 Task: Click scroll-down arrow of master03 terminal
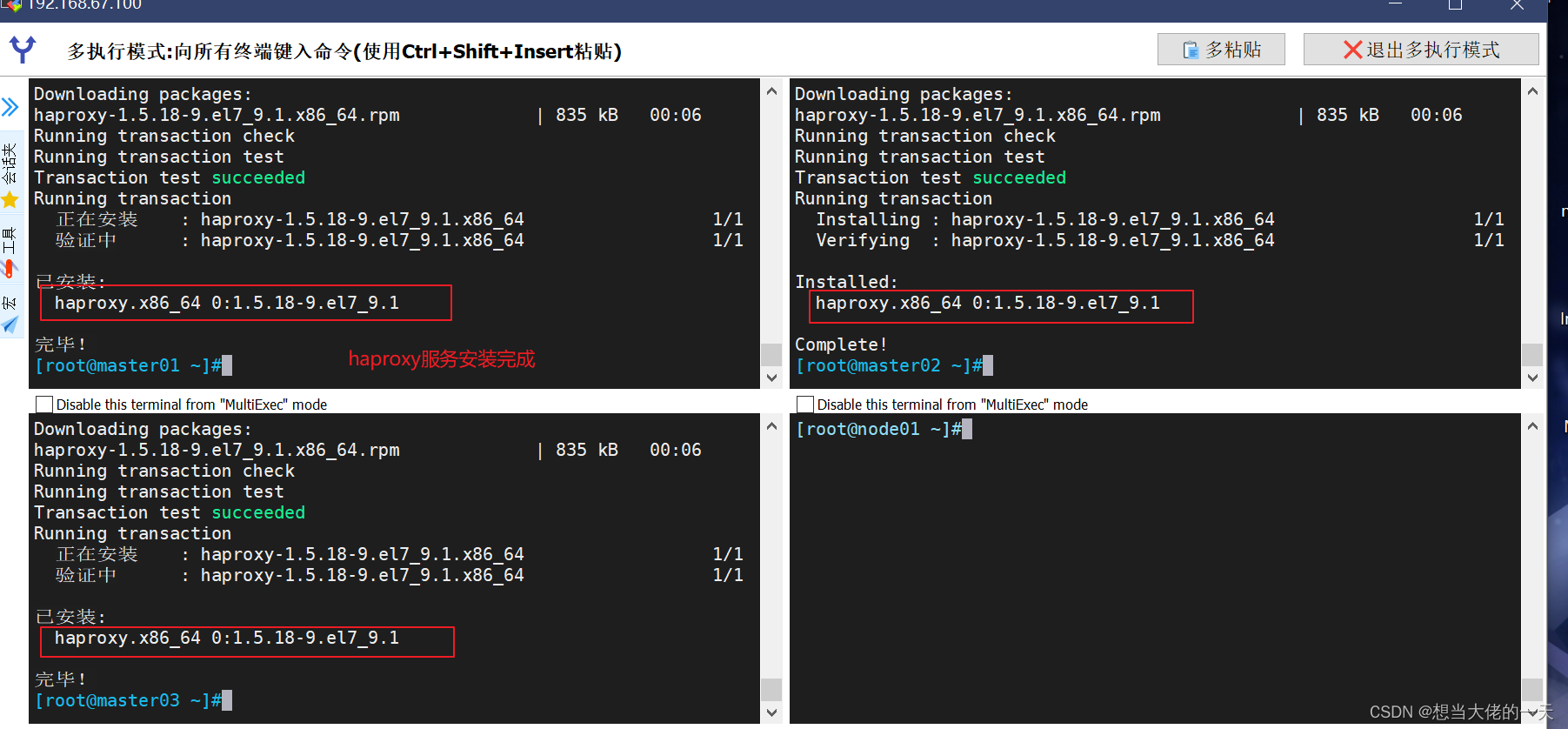coord(771,712)
